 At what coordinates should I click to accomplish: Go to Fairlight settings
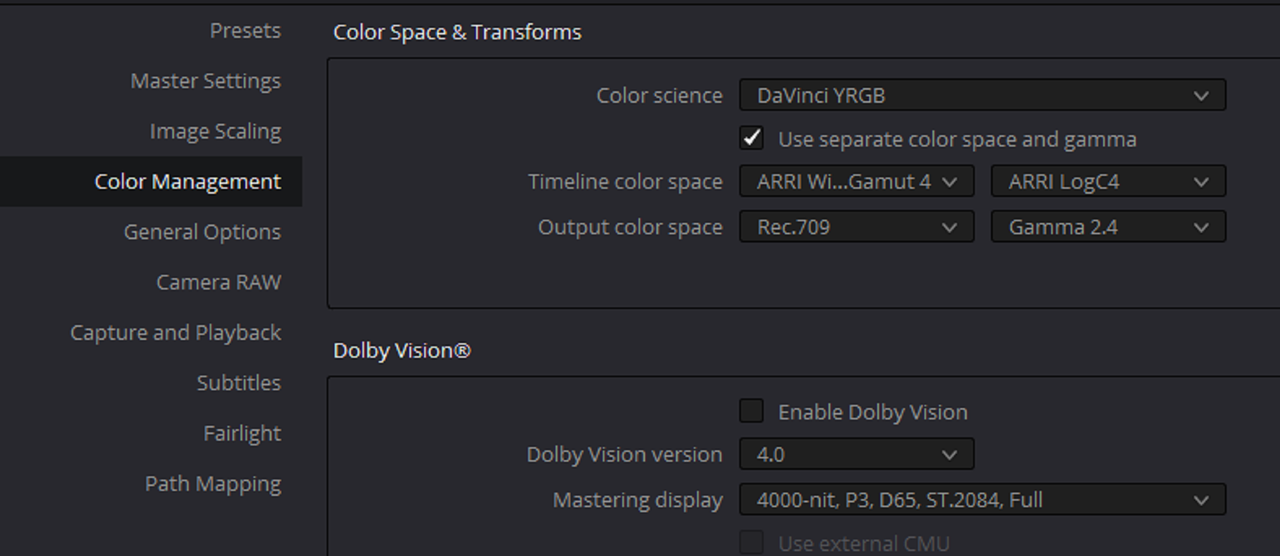click(242, 433)
